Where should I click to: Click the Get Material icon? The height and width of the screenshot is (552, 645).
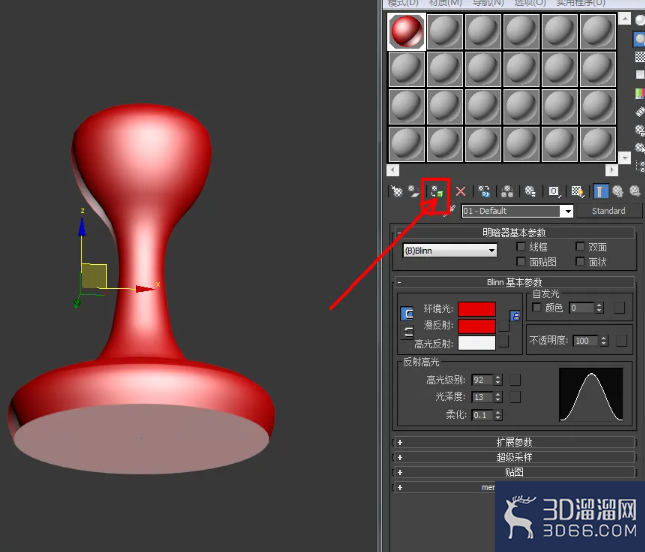click(x=397, y=191)
